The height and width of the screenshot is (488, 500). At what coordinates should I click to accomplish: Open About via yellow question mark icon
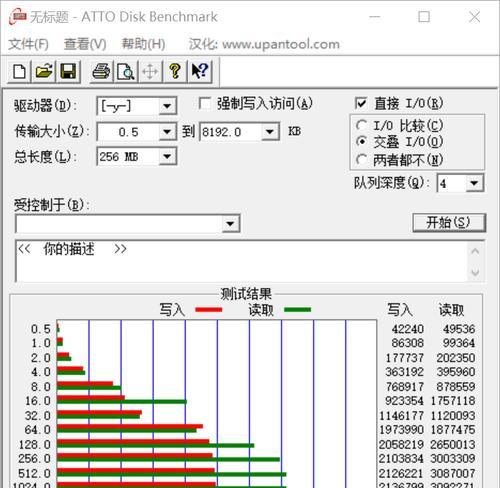point(175,71)
